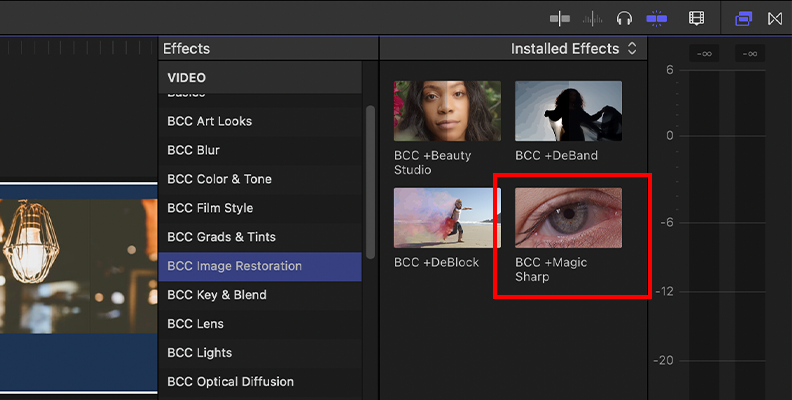Click the BCC +DeBlock effect thumbnail
Viewport: 792px width, 400px height.
tap(447, 218)
